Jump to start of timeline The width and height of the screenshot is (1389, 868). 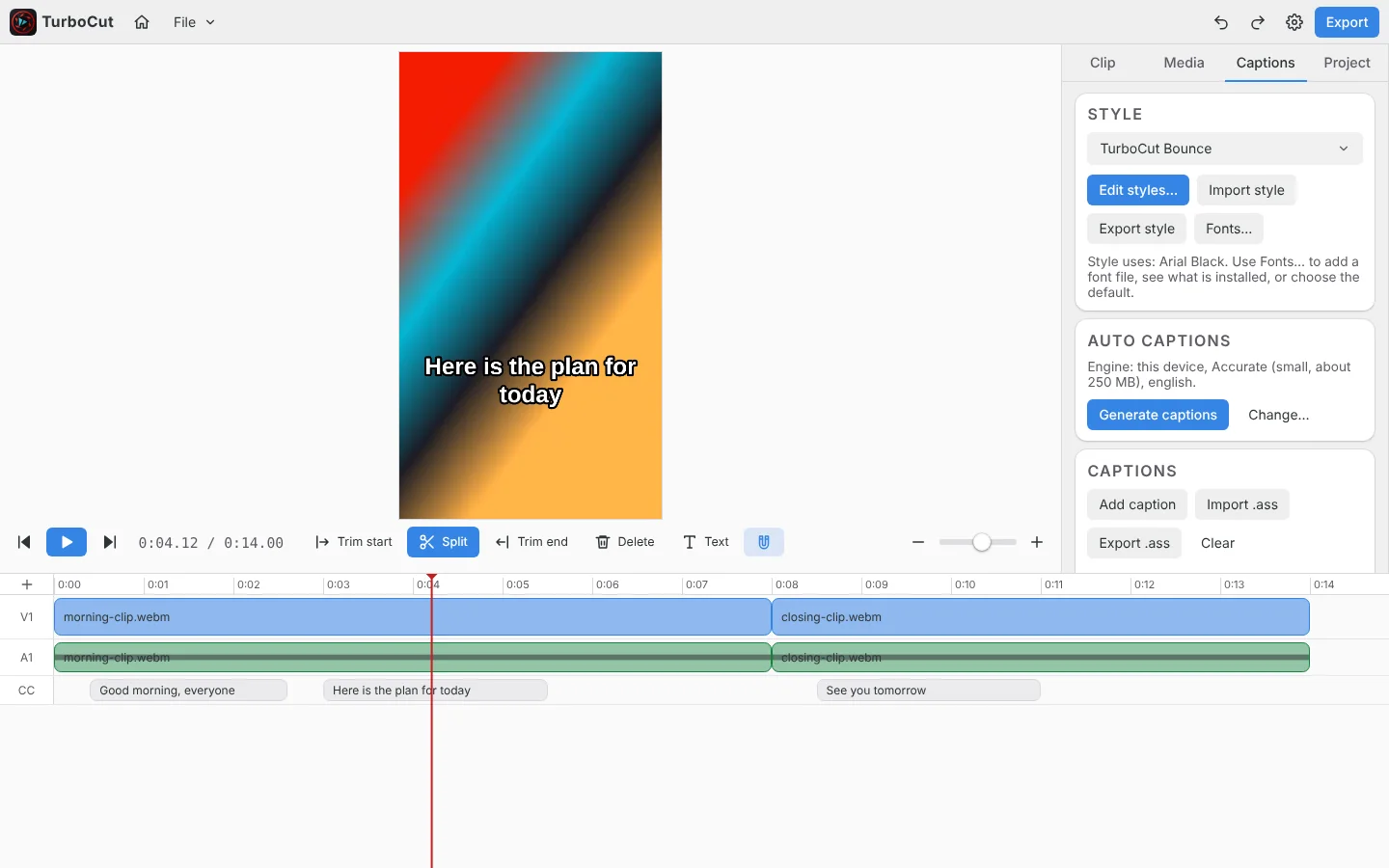pyautogui.click(x=24, y=542)
